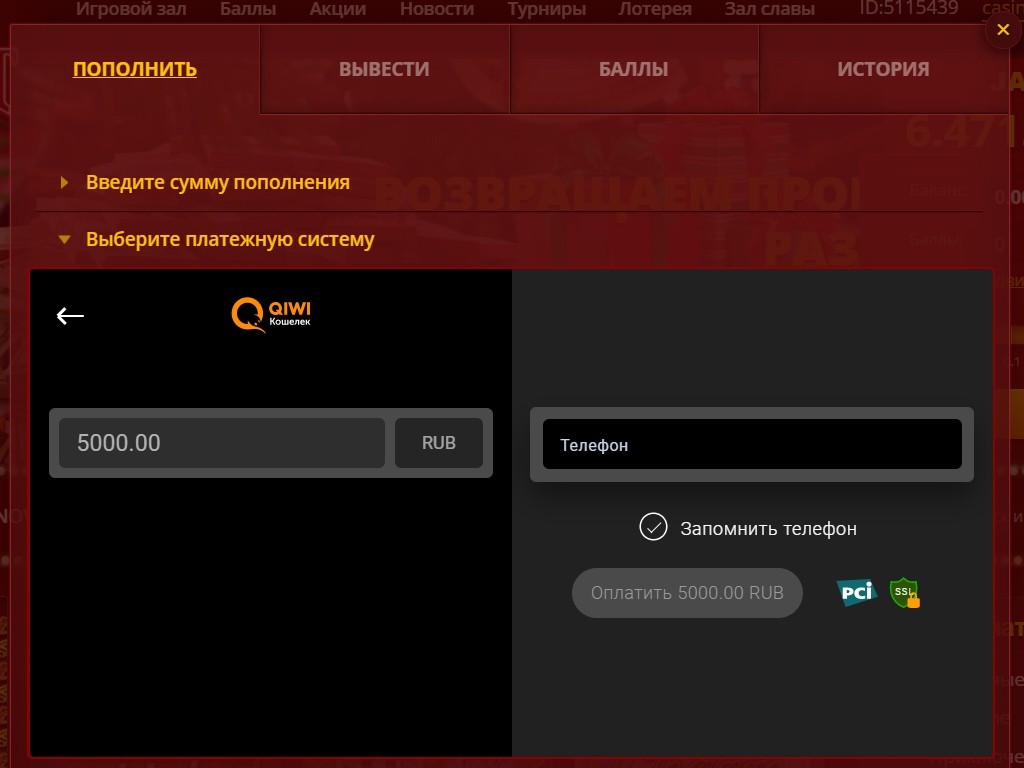This screenshot has height=768, width=1024.
Task: Select the ПОПОЛНИТЬ tab
Action: pyautogui.click(x=135, y=69)
